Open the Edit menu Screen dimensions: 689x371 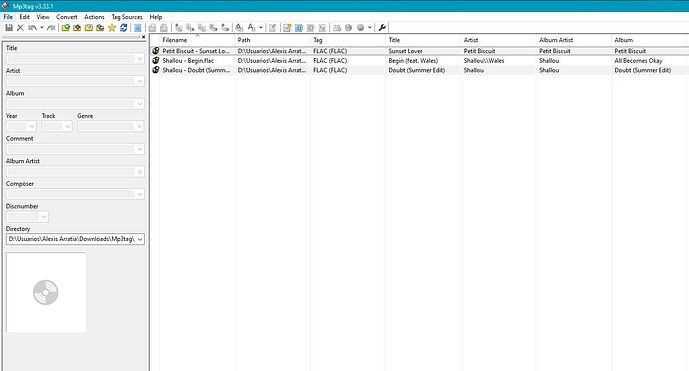coord(25,17)
